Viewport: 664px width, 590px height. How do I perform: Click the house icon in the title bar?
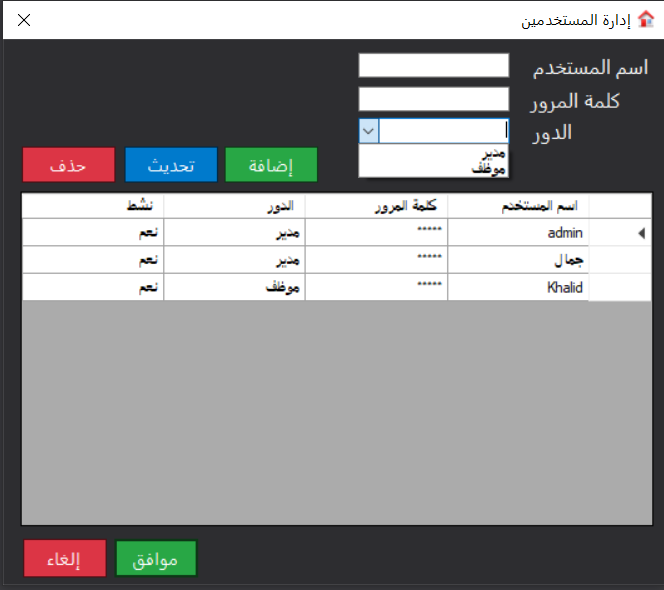pos(646,19)
